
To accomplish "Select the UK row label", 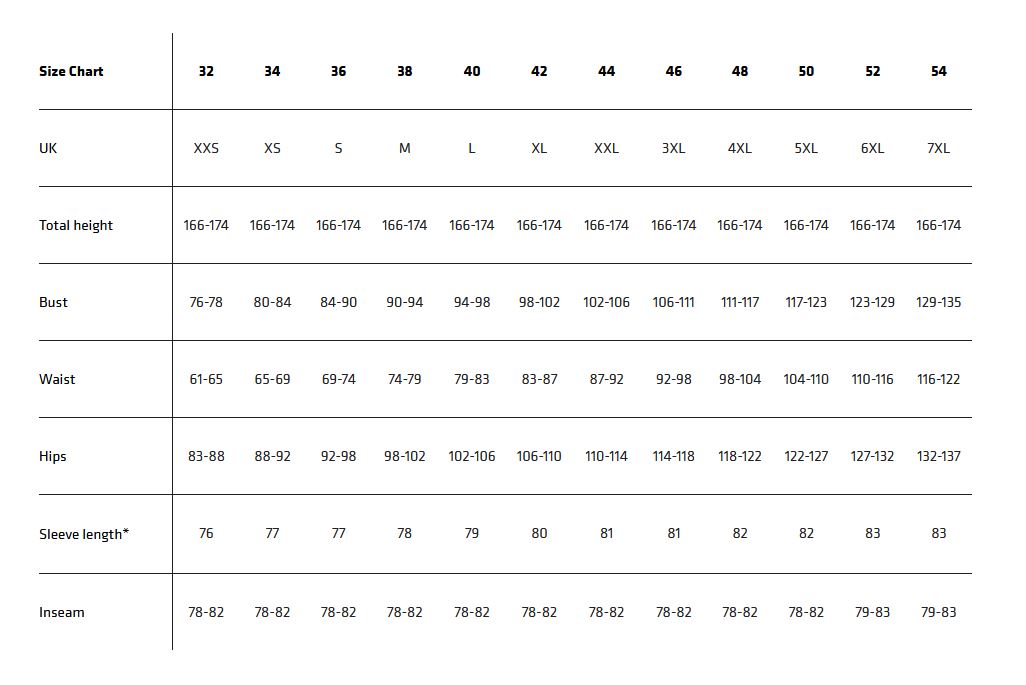I will [x=48, y=148].
